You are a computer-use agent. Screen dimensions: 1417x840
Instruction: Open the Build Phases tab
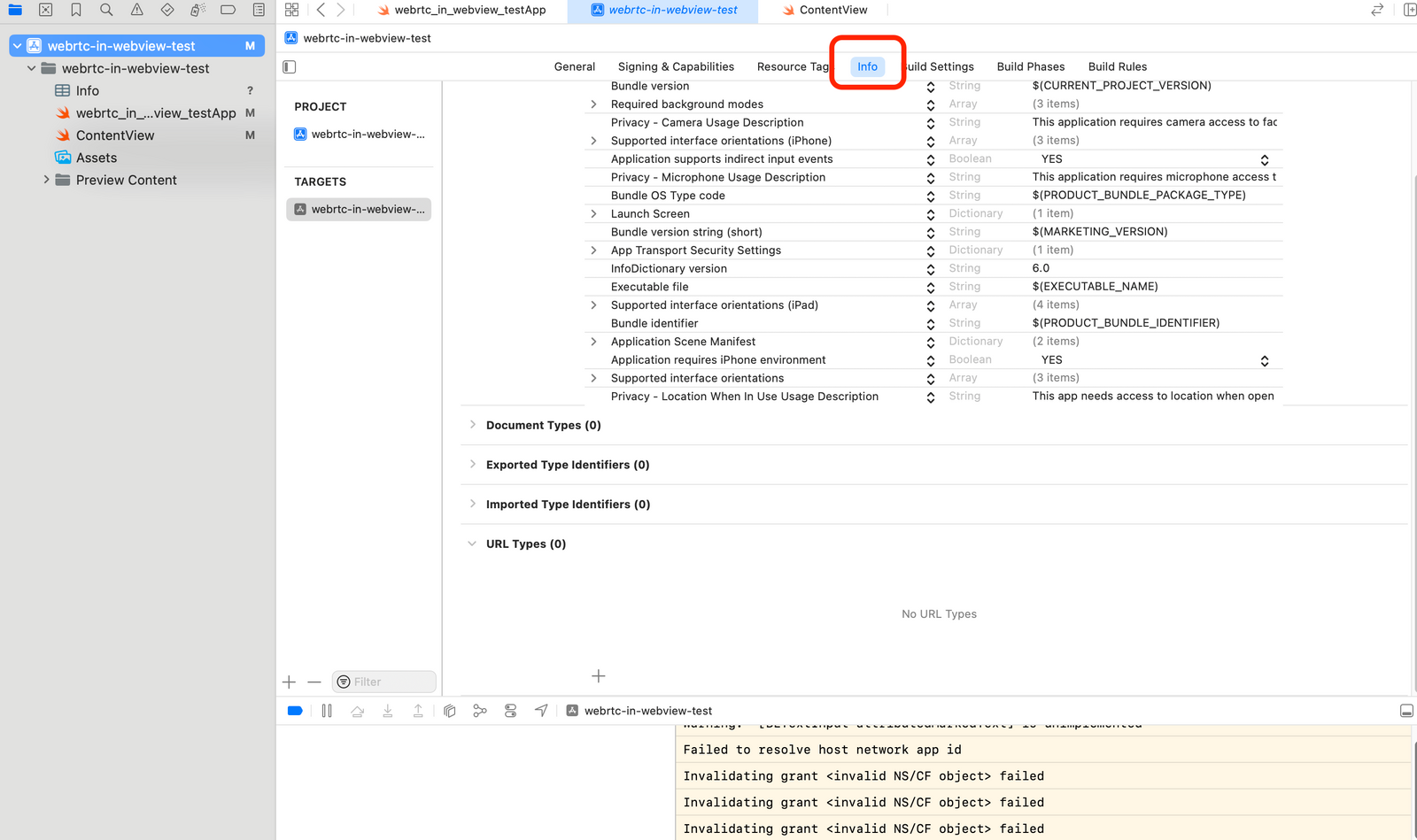click(1031, 66)
